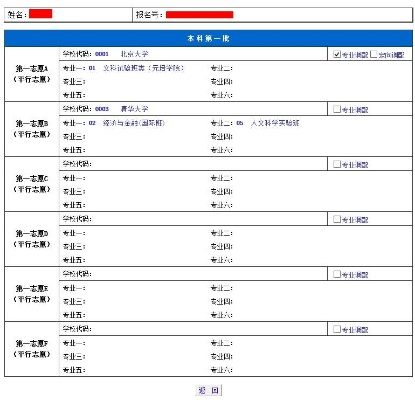Click major code 01 in 第一志愿A
This screenshot has height=400, width=415.
92,68
